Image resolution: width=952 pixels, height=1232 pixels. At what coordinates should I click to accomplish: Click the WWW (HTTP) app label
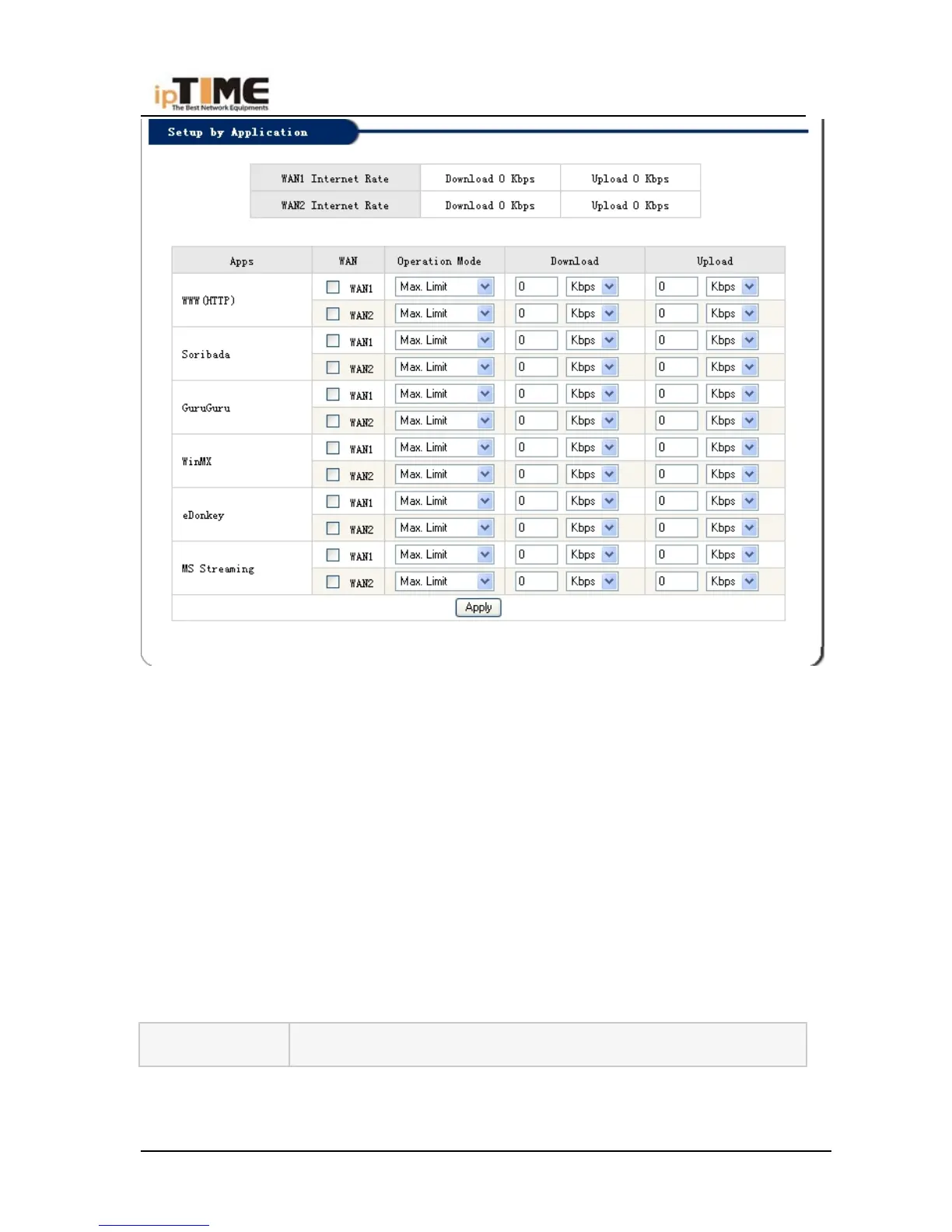click(x=208, y=301)
